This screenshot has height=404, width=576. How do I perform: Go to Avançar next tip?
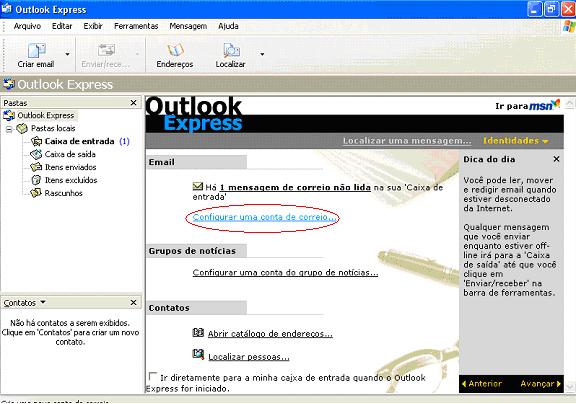(540, 383)
